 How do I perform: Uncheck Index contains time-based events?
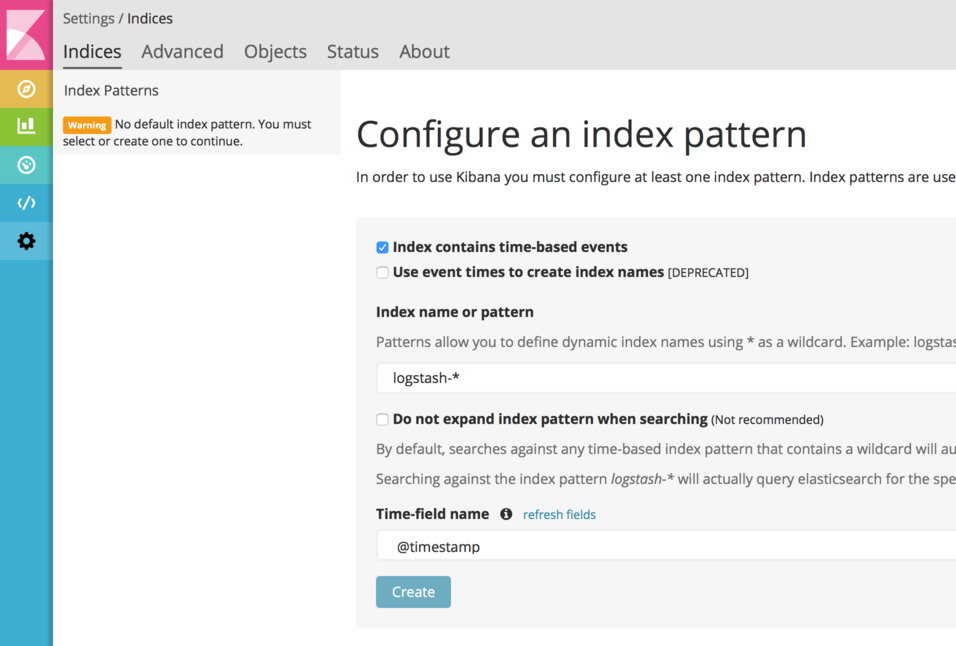(x=382, y=247)
